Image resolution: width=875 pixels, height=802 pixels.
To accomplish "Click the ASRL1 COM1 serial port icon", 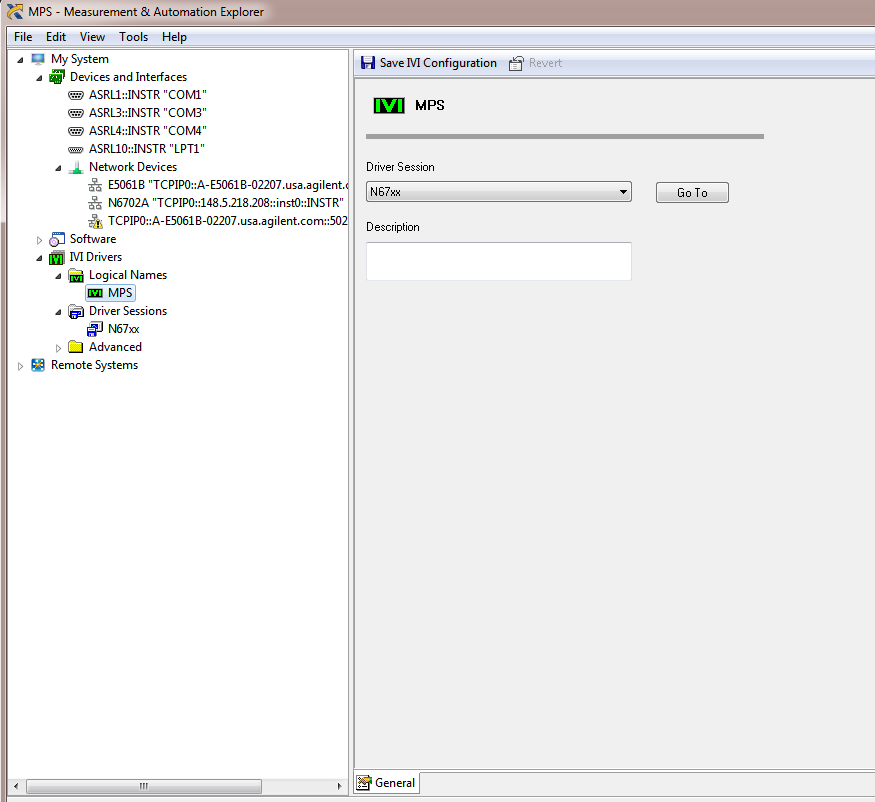I will (76, 95).
